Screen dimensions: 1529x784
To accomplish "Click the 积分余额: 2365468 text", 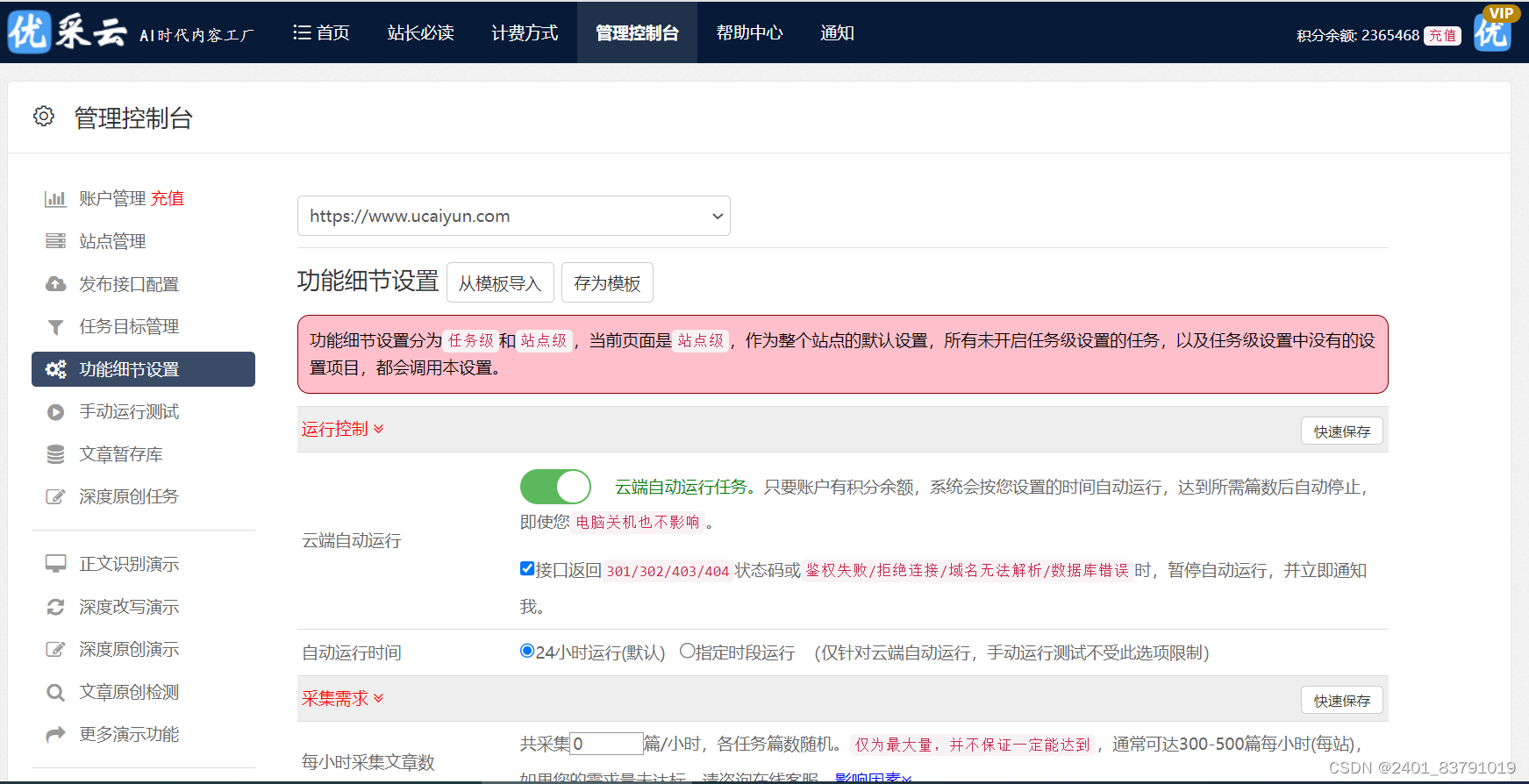I will click(1358, 35).
